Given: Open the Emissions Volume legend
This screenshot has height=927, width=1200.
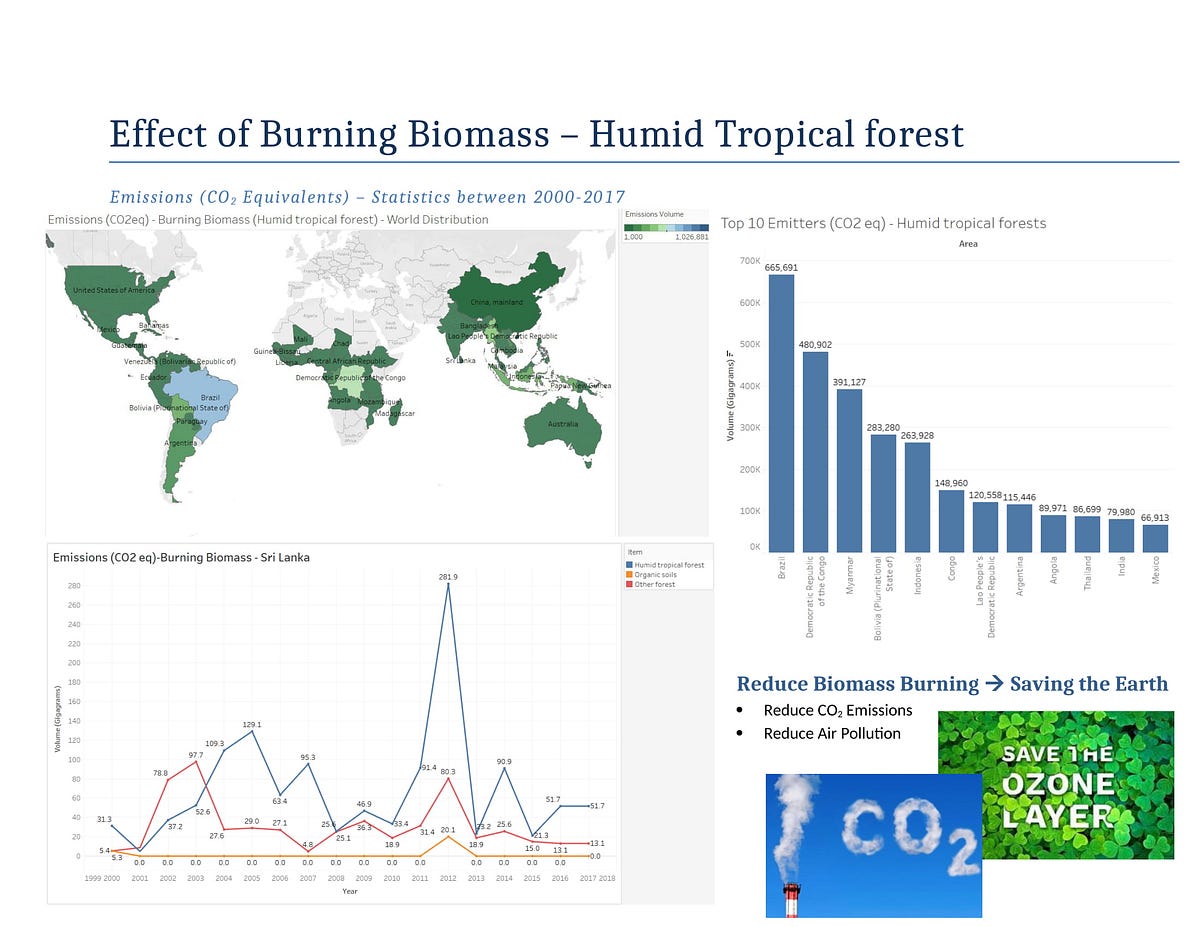Looking at the screenshot, I should 655,214.
